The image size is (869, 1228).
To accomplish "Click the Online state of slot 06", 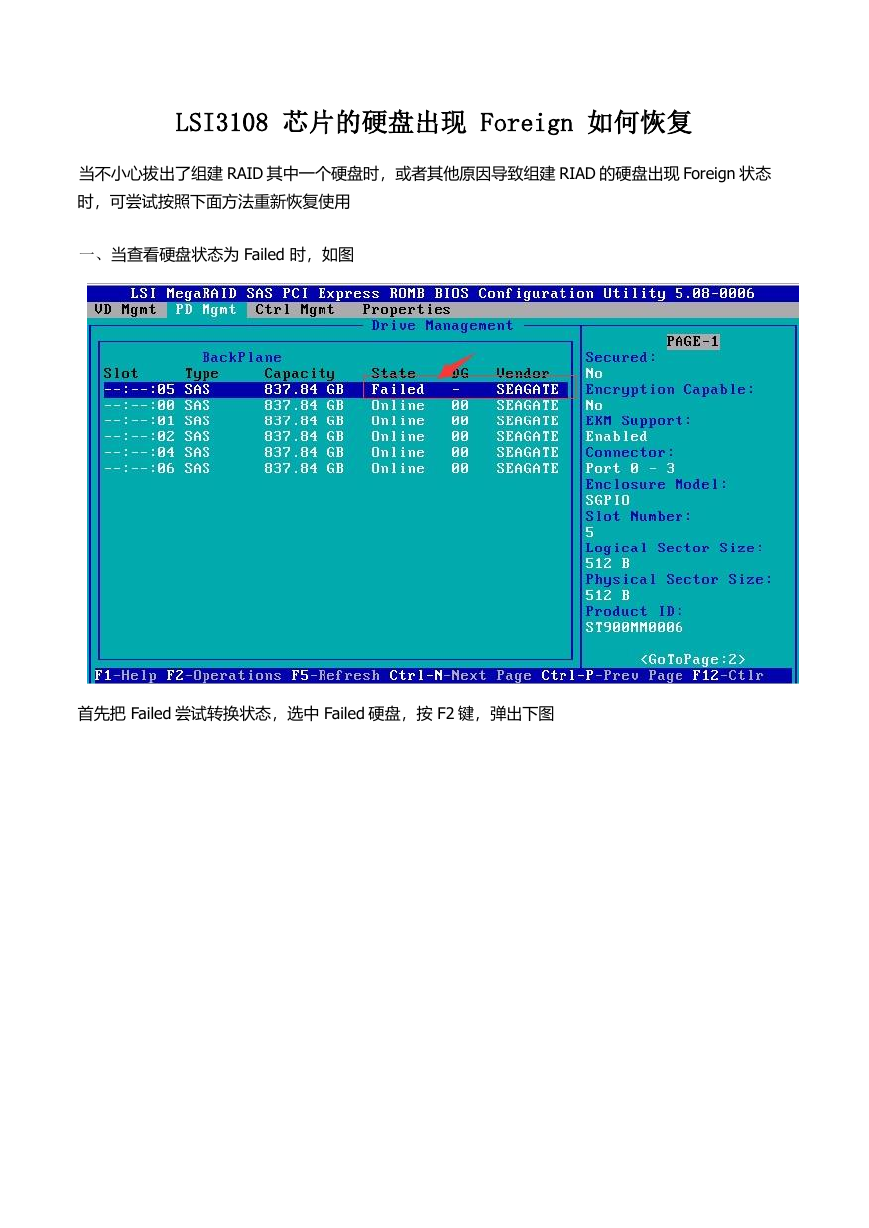I will click(398, 468).
